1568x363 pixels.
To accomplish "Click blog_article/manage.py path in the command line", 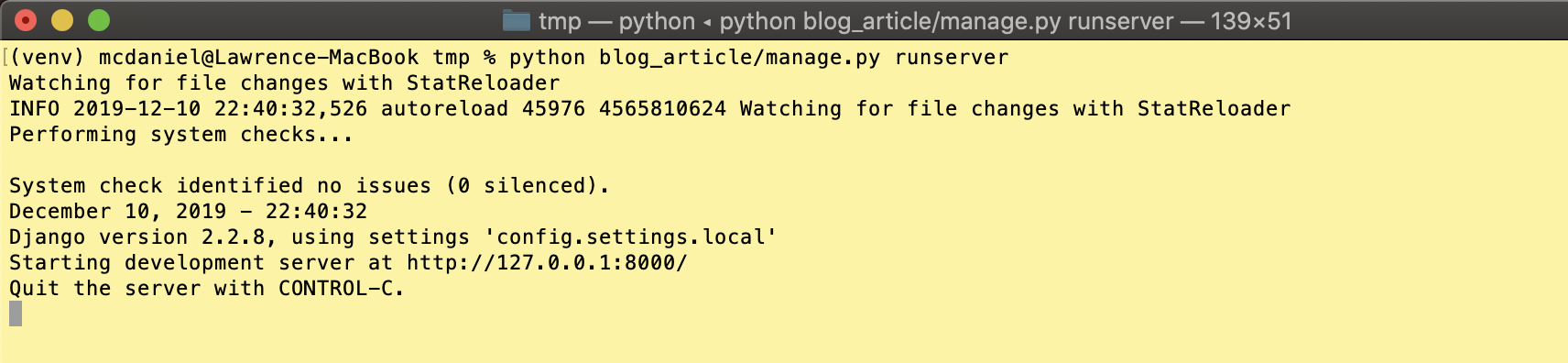I will pos(740,58).
